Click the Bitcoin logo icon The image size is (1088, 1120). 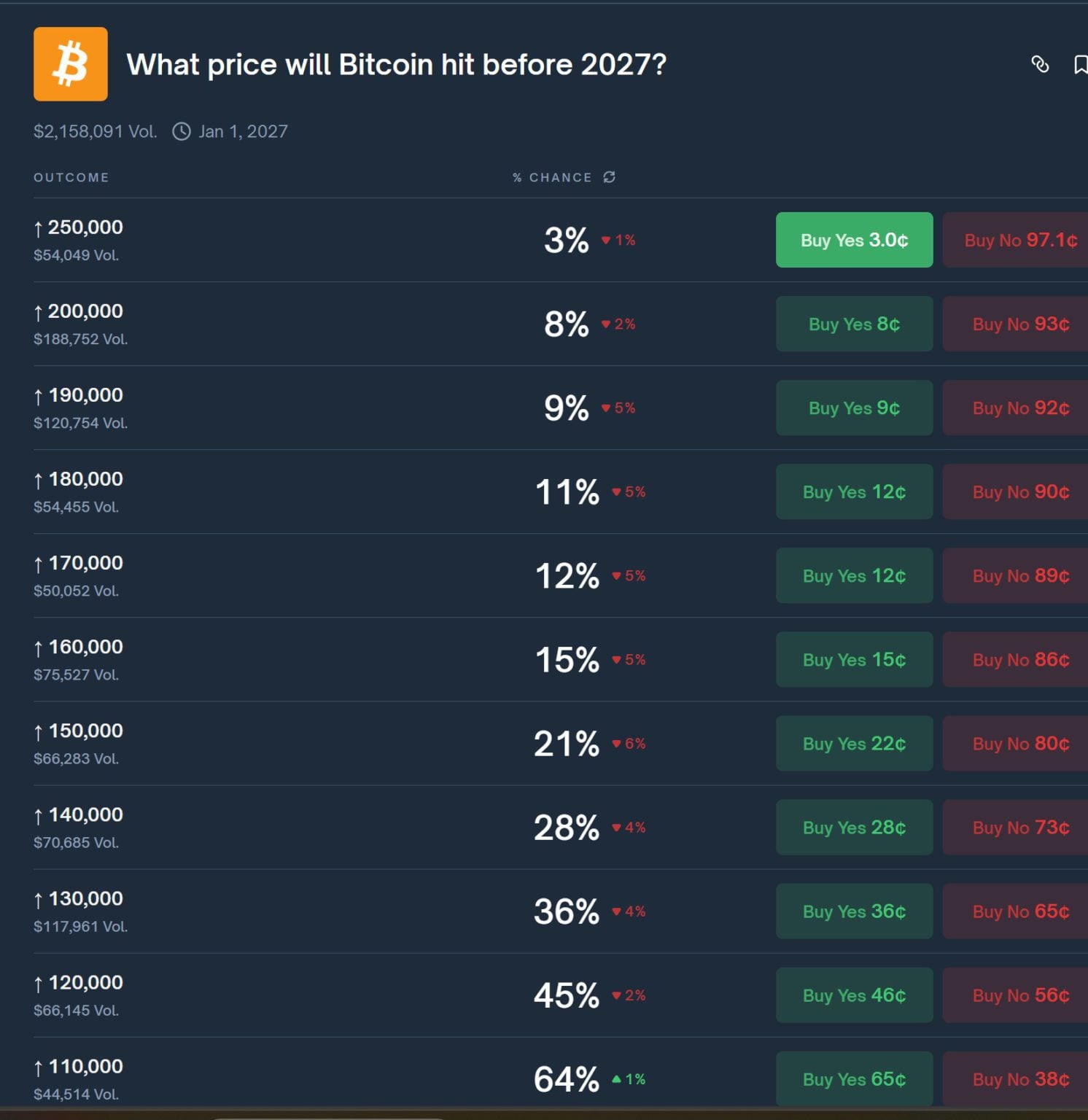coord(70,64)
